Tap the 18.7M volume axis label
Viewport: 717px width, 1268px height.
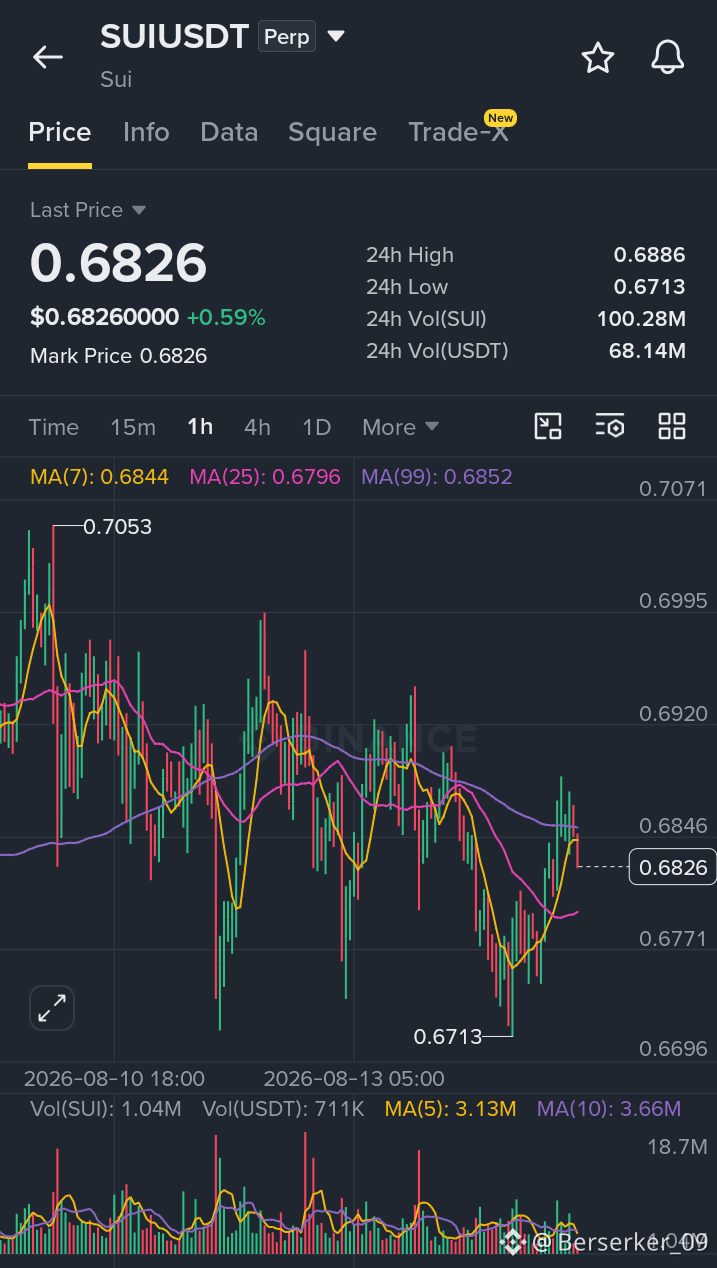click(x=677, y=1146)
